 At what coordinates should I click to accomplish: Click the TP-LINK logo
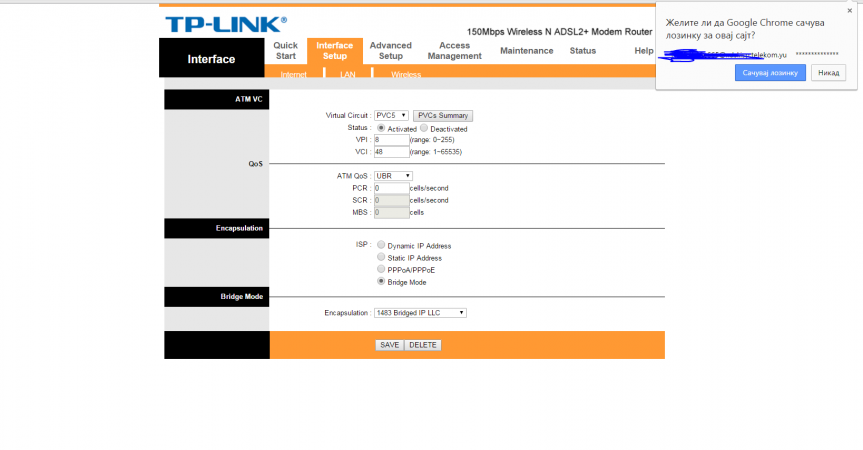pyautogui.click(x=226, y=25)
